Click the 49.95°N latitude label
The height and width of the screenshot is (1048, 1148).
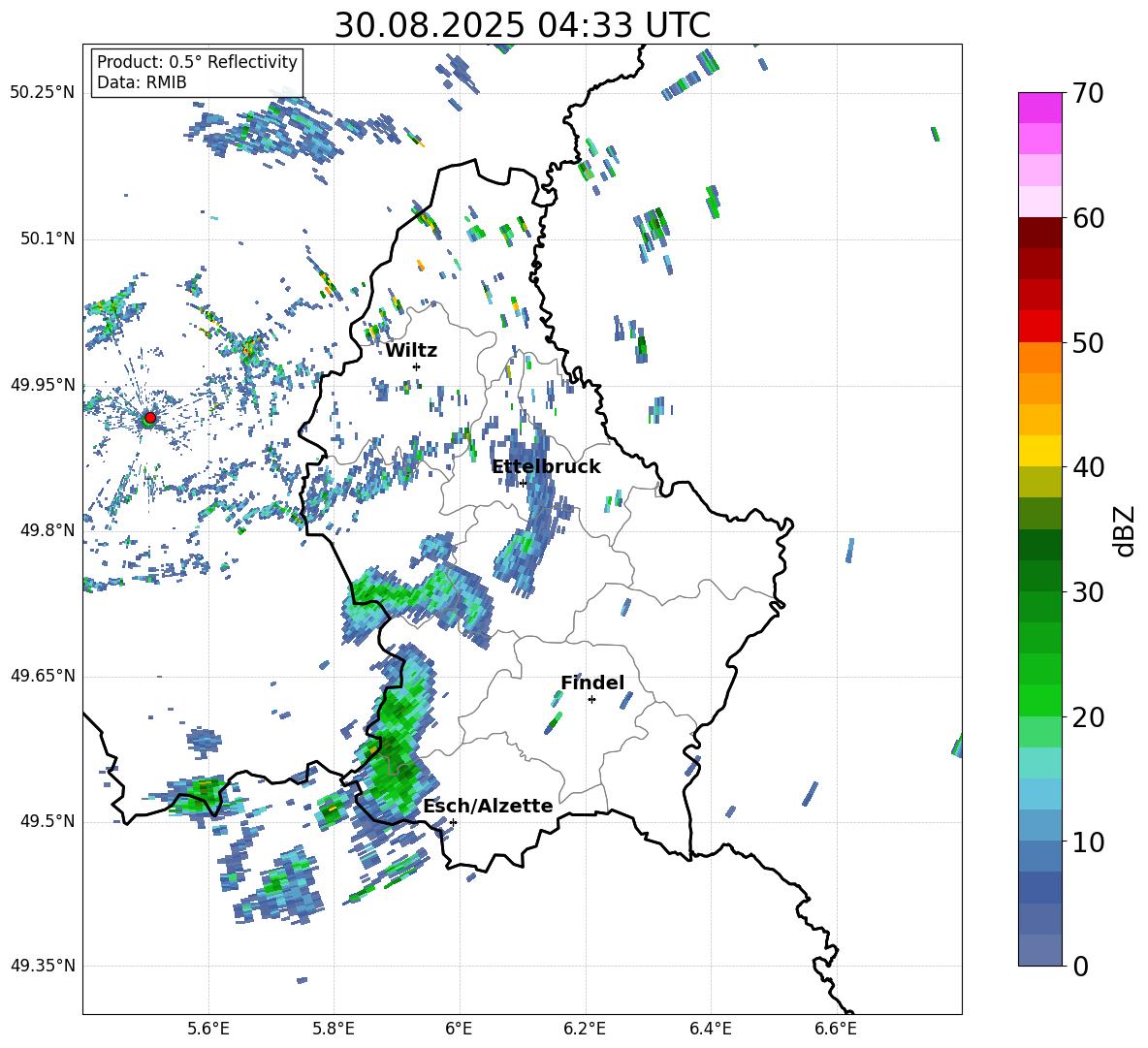coord(43,385)
